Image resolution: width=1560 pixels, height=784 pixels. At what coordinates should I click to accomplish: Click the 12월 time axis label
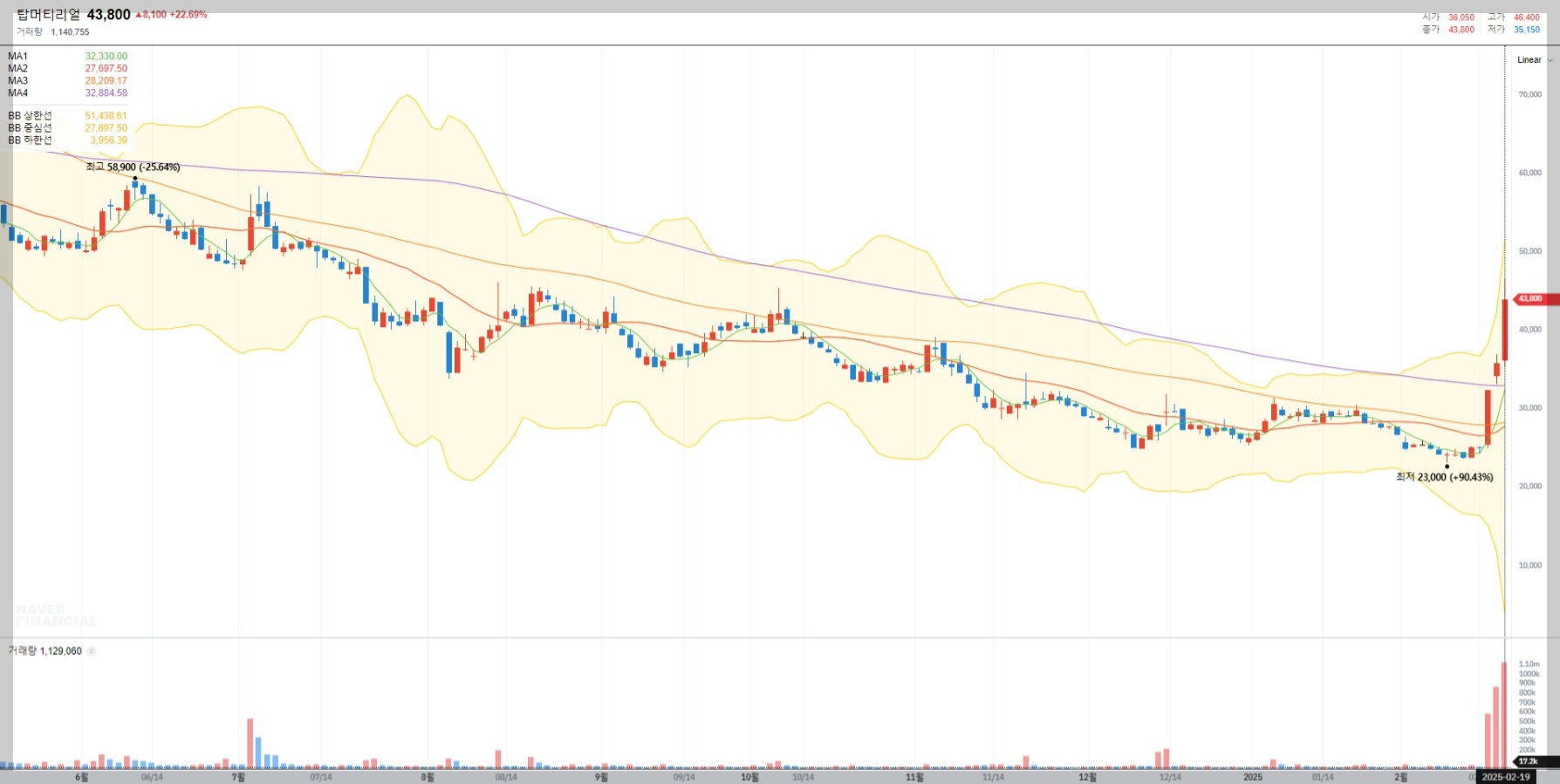click(x=1087, y=777)
